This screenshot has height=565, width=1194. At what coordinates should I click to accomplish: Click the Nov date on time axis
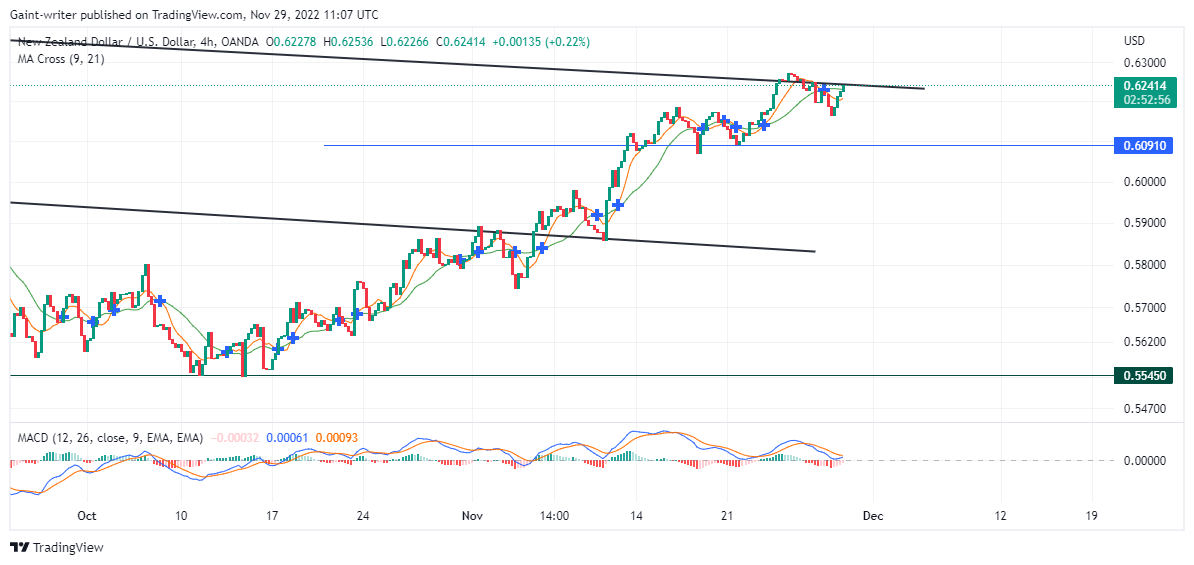click(472, 516)
